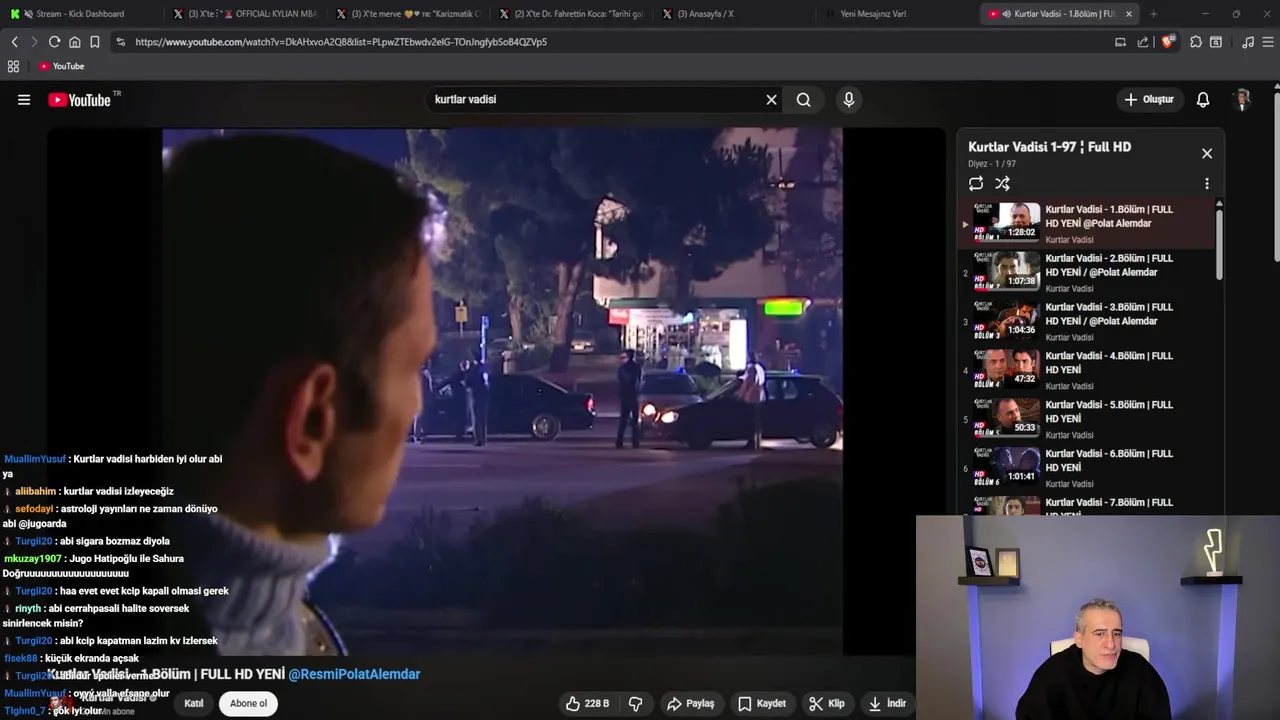Open playlist title Kurtlar Vadisi 1-97
Image resolution: width=1280 pixels, height=720 pixels.
point(1049,147)
